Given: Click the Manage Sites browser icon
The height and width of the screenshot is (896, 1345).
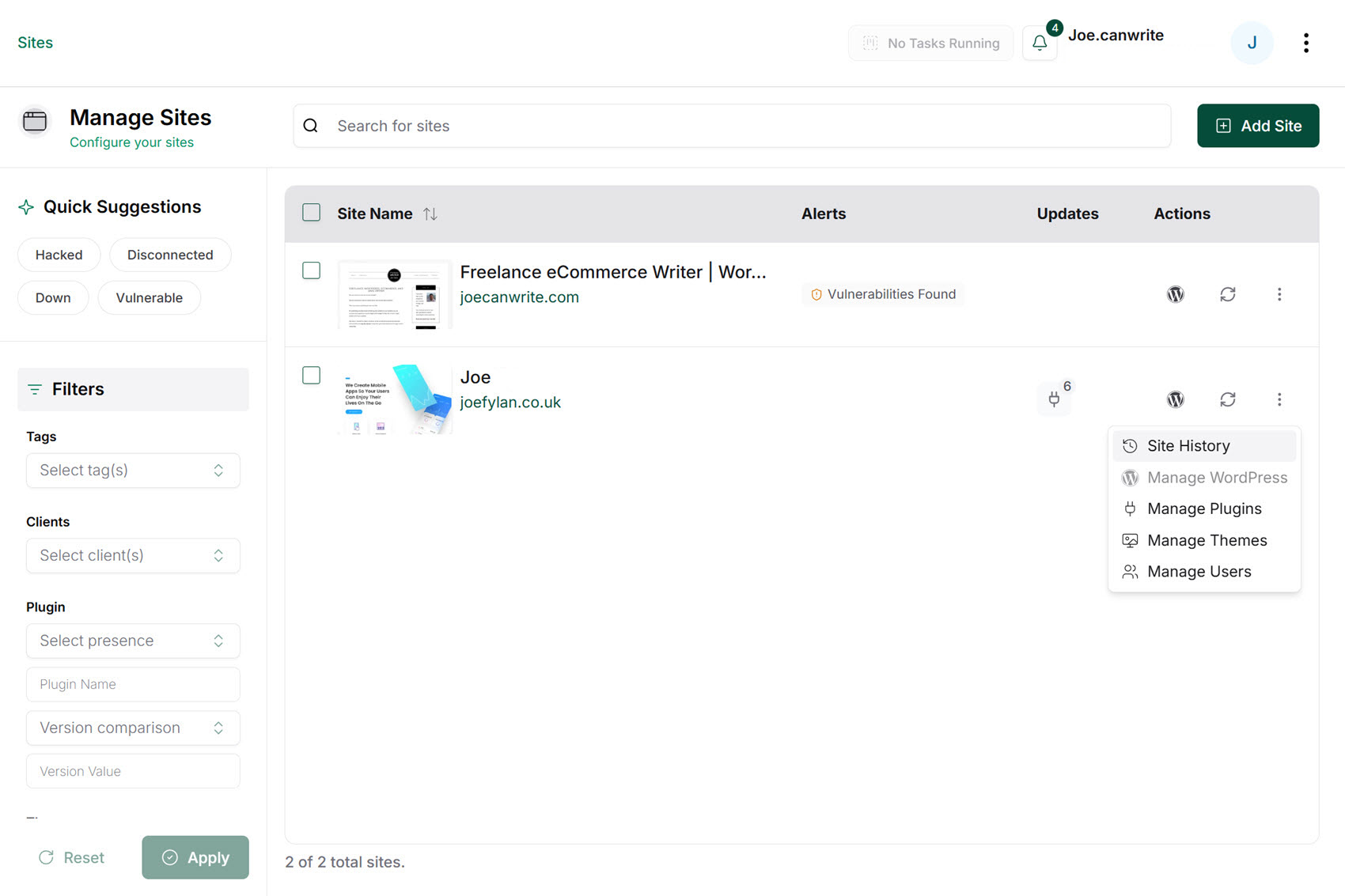Looking at the screenshot, I should point(35,123).
